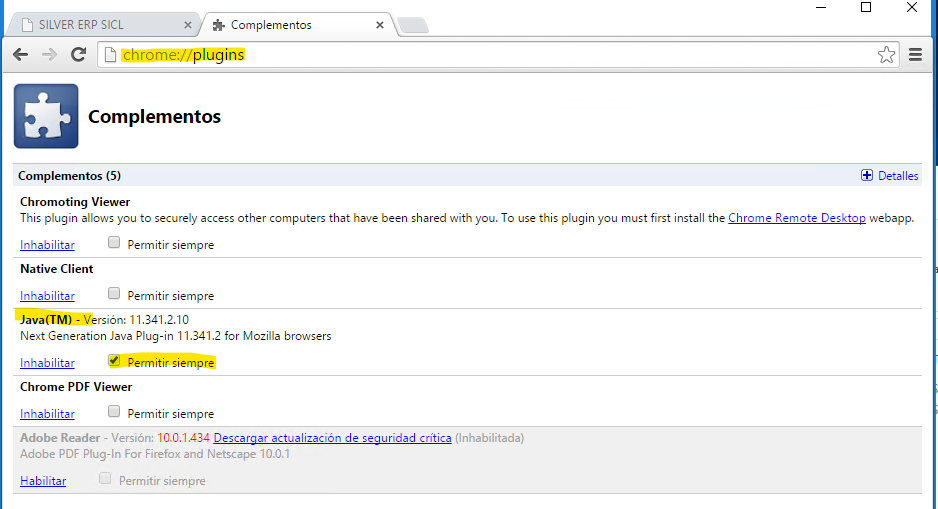
Task: Select the Complementos tab
Action: (x=296, y=25)
